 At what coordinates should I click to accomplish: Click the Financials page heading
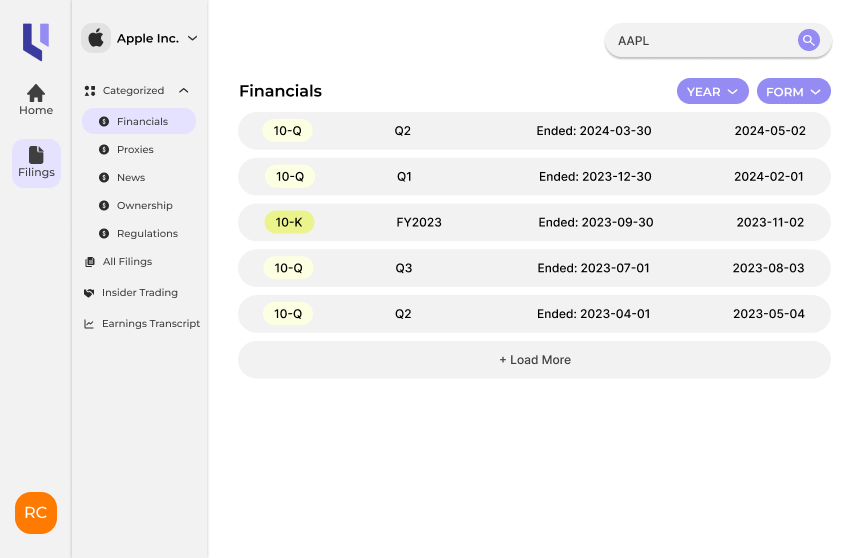coord(280,91)
